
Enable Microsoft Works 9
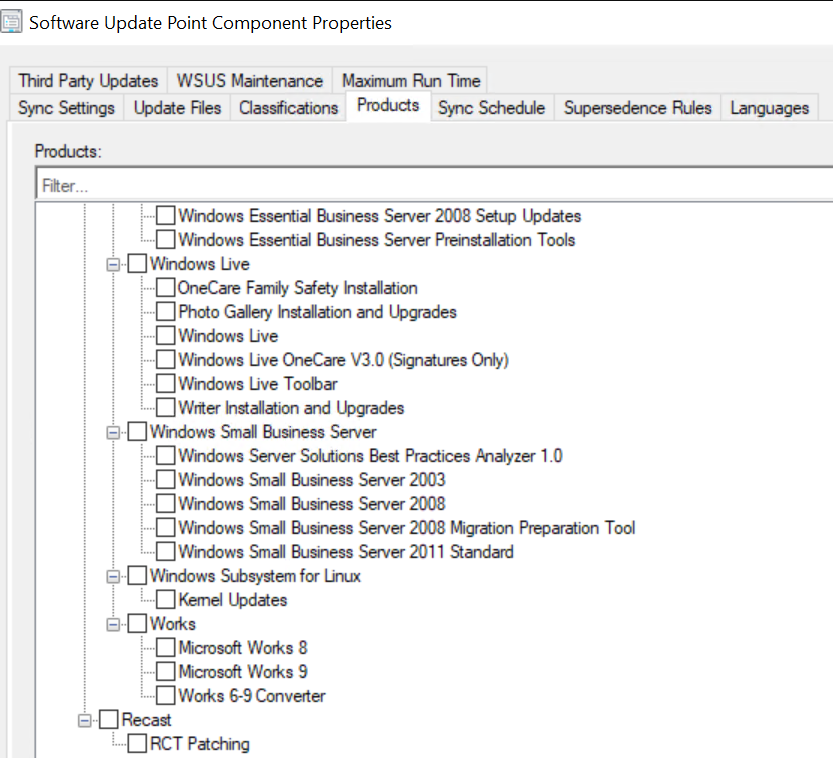click(165, 671)
